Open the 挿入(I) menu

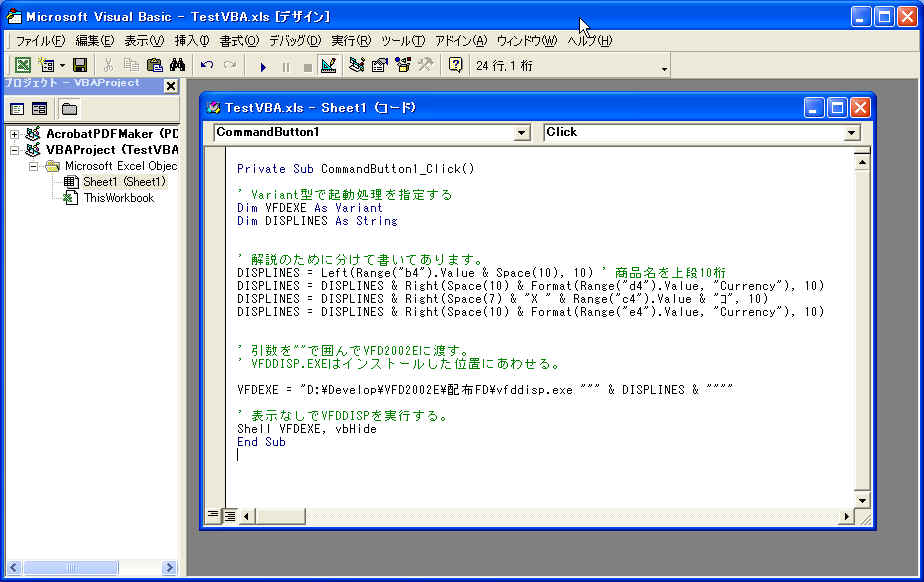click(x=192, y=41)
